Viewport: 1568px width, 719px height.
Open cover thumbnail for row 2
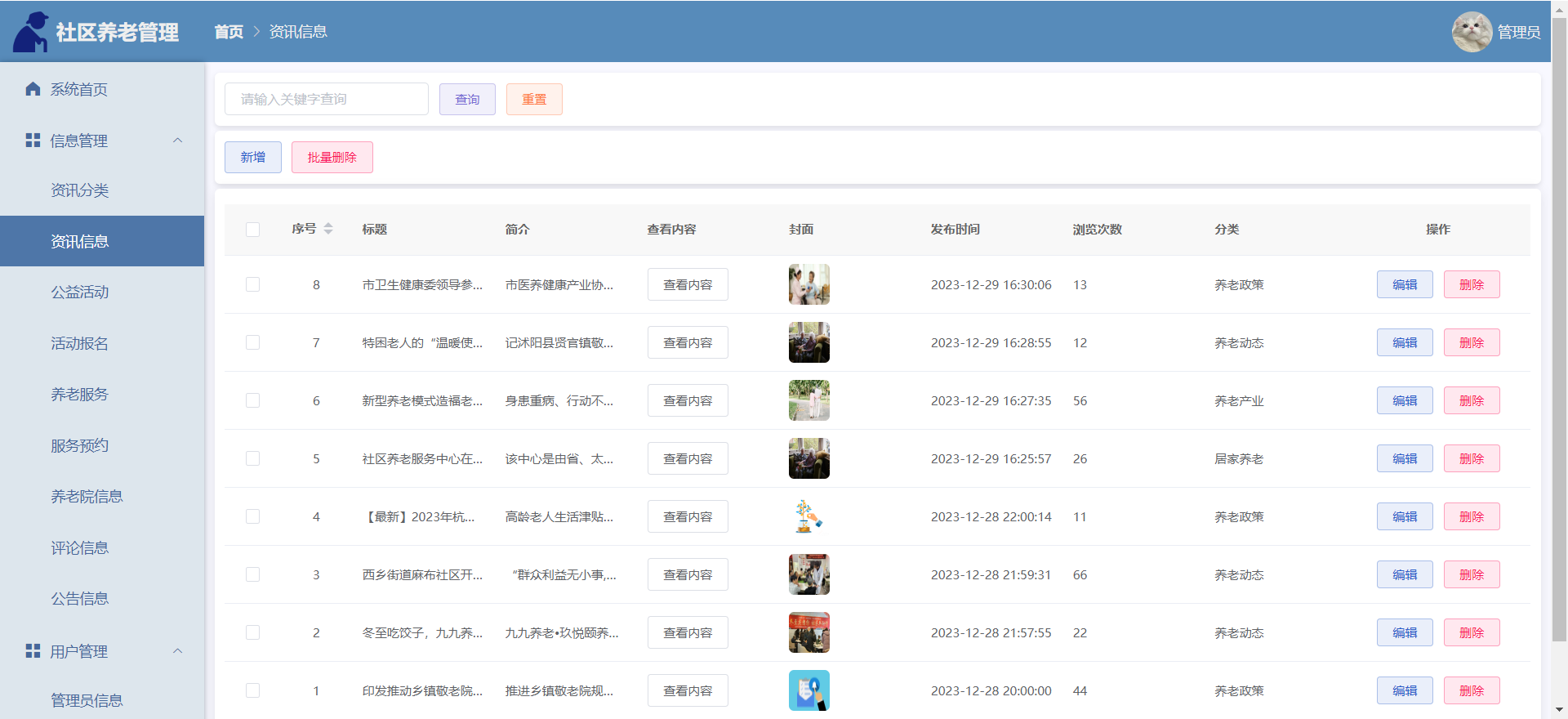pyautogui.click(x=809, y=632)
